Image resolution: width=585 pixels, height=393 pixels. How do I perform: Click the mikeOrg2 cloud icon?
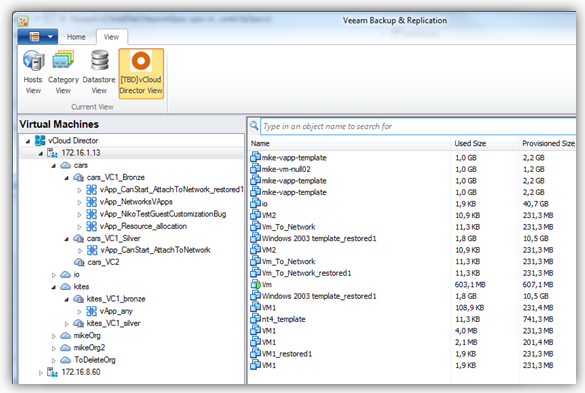coord(66,347)
